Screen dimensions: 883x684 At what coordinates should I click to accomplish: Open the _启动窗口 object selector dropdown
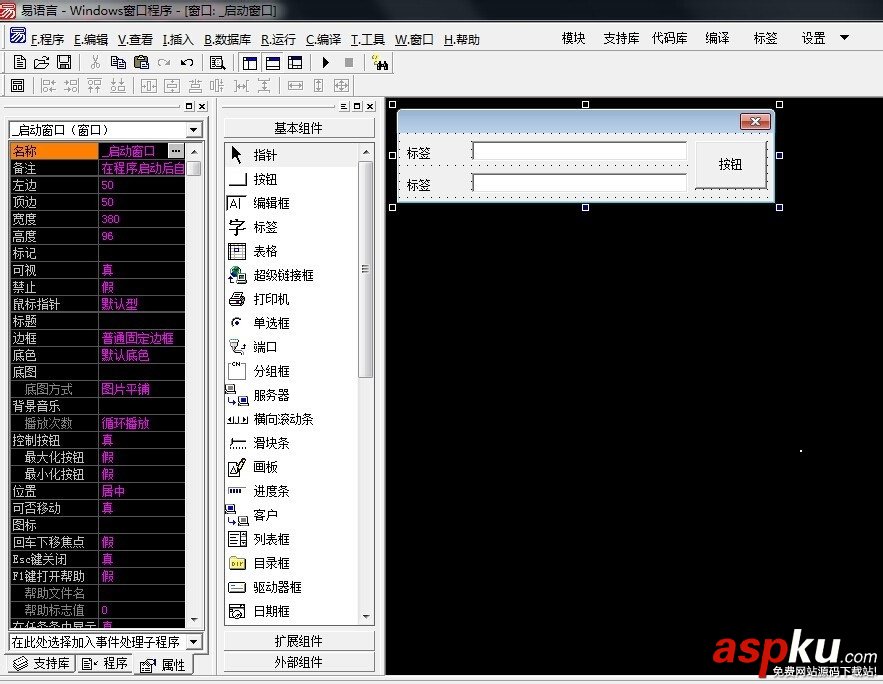[x=193, y=130]
